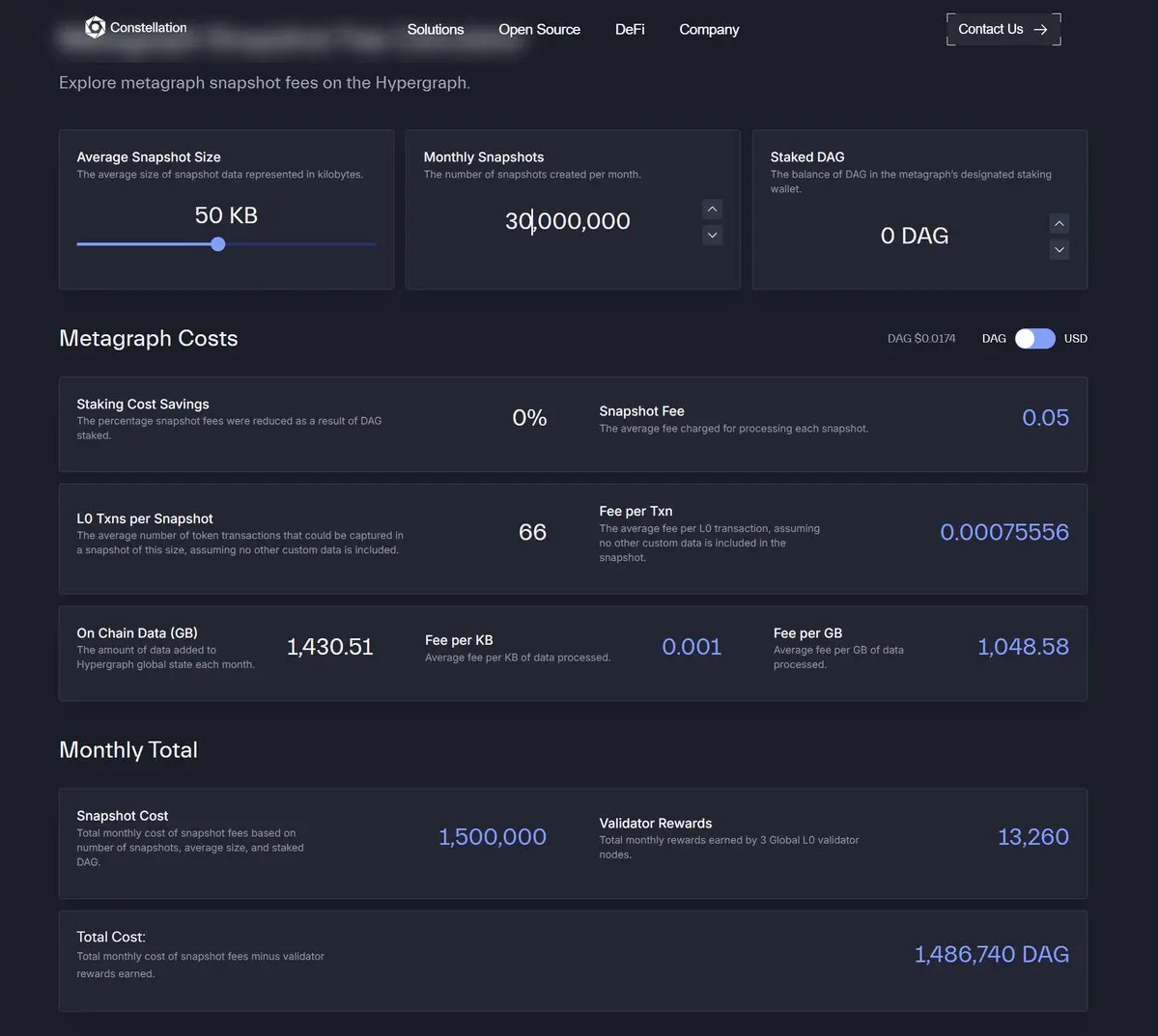The width and height of the screenshot is (1158, 1036).
Task: Click the Fee per GB value 1,048.58
Action: tap(1023, 647)
